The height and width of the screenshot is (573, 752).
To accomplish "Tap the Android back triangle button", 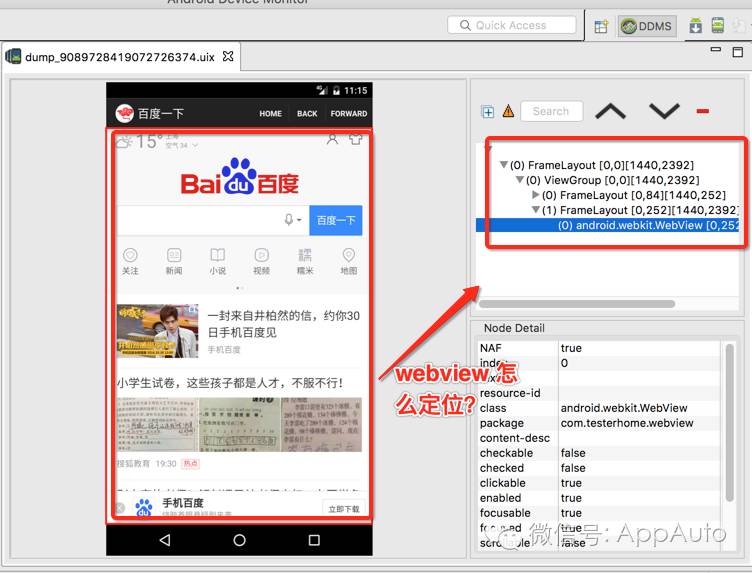I will tap(165, 540).
